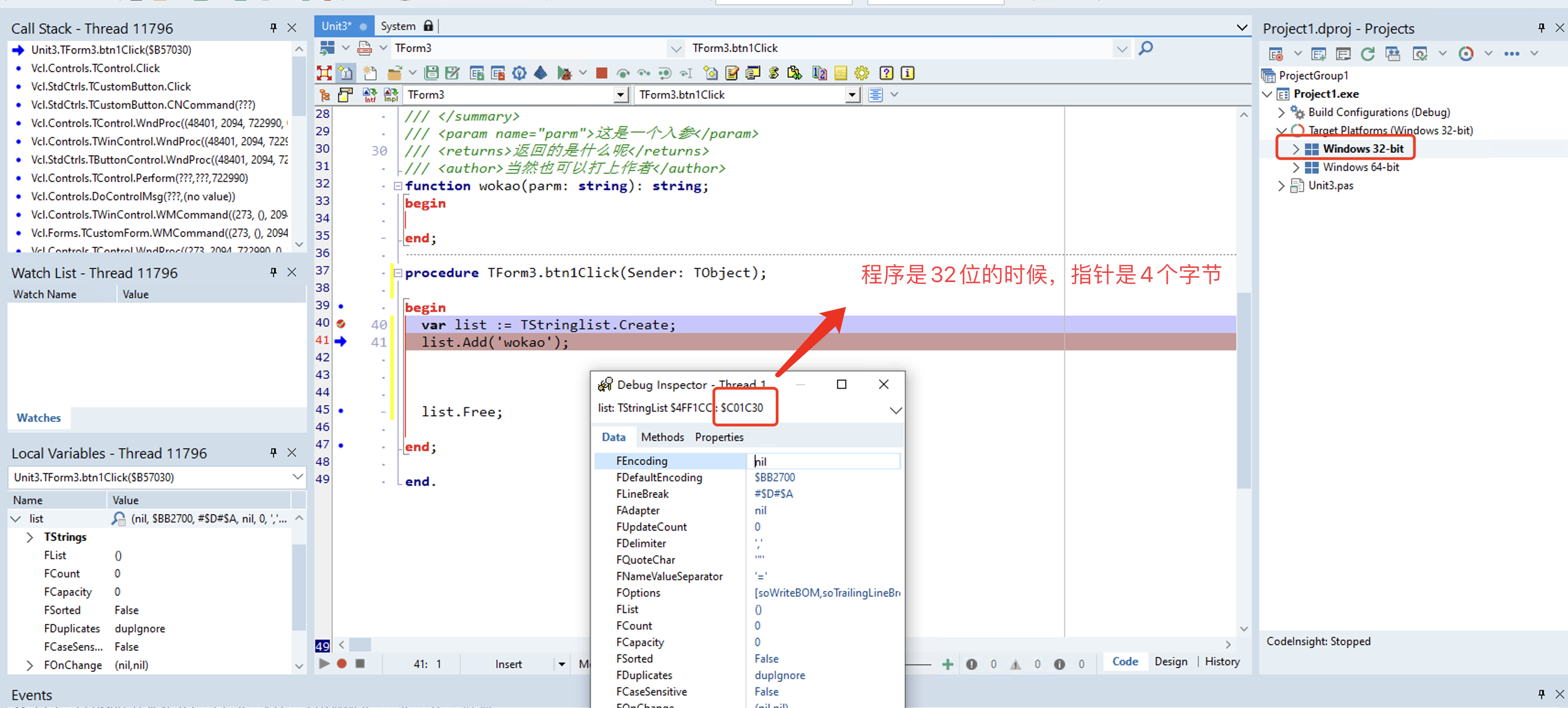Click the red Stop program icon
1568x708 pixels.
(x=601, y=73)
